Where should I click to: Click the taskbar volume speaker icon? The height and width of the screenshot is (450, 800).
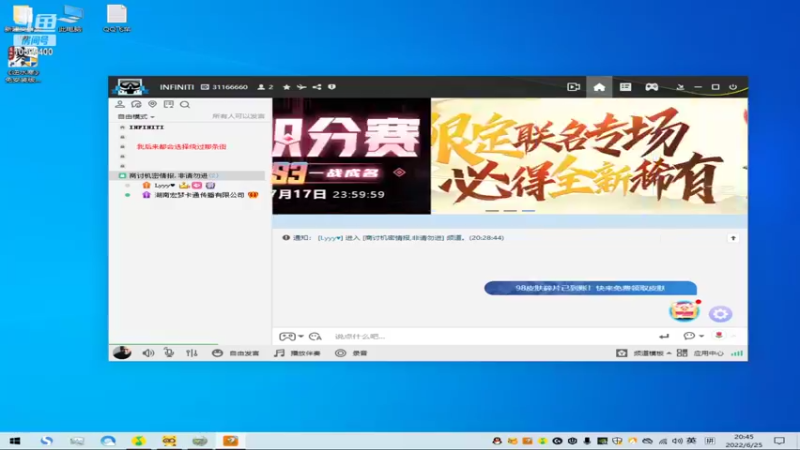coord(677,441)
